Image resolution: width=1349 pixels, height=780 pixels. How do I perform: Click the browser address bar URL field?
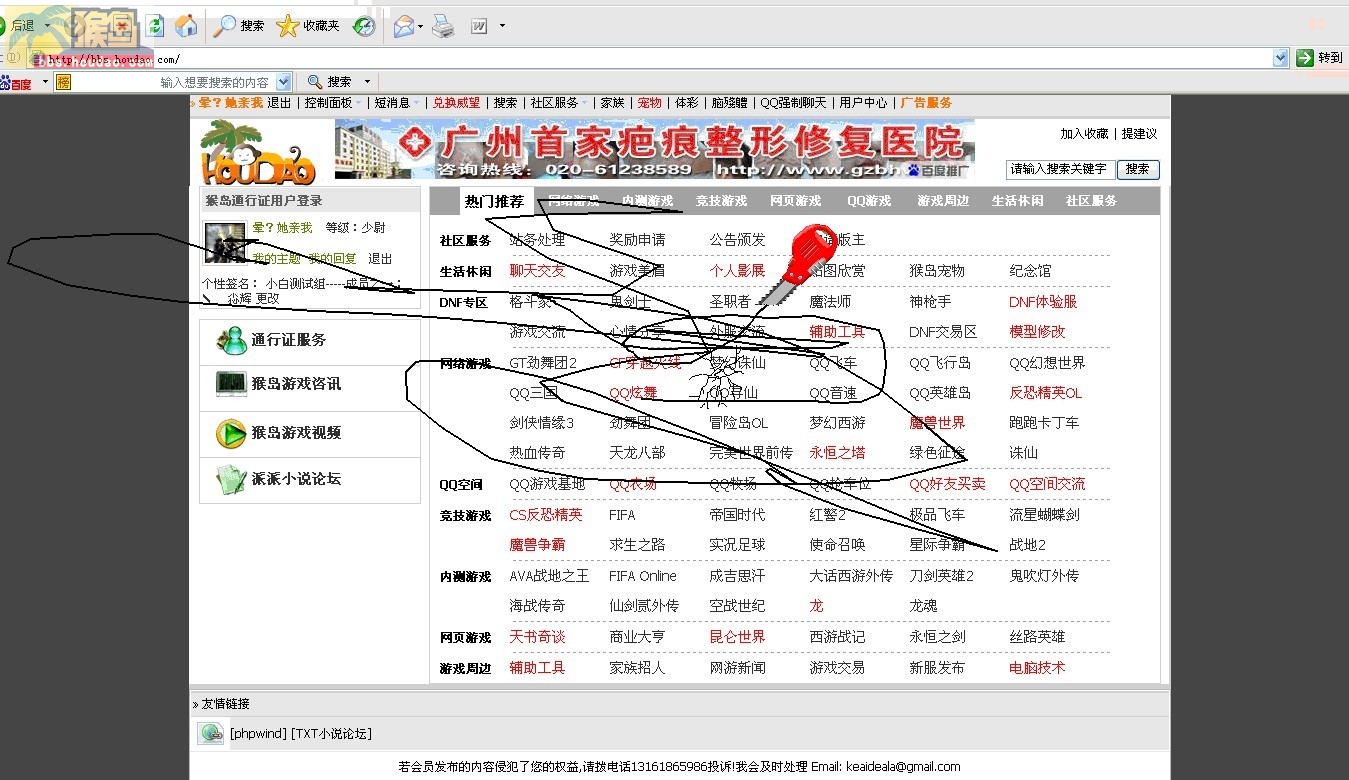660,59
